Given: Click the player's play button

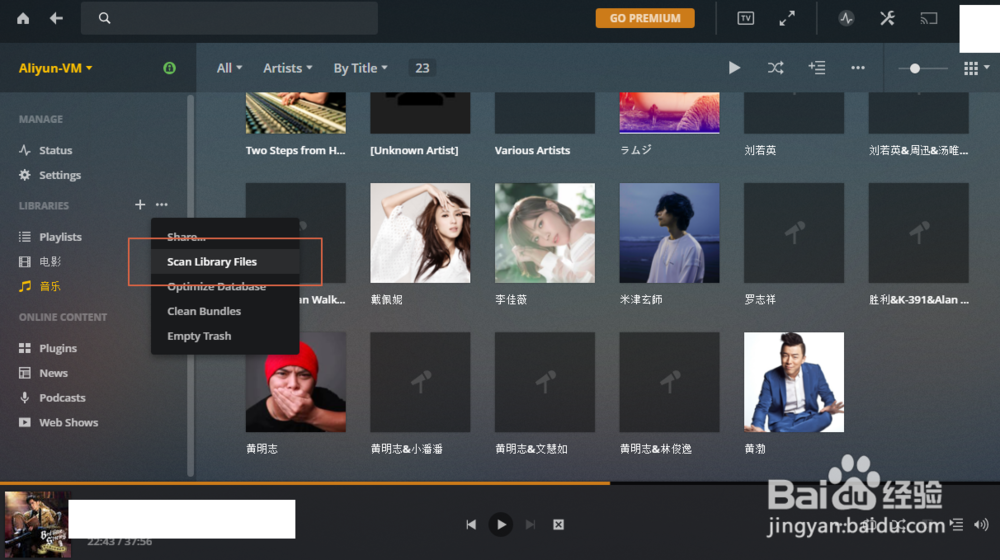Looking at the screenshot, I should pos(501,524).
